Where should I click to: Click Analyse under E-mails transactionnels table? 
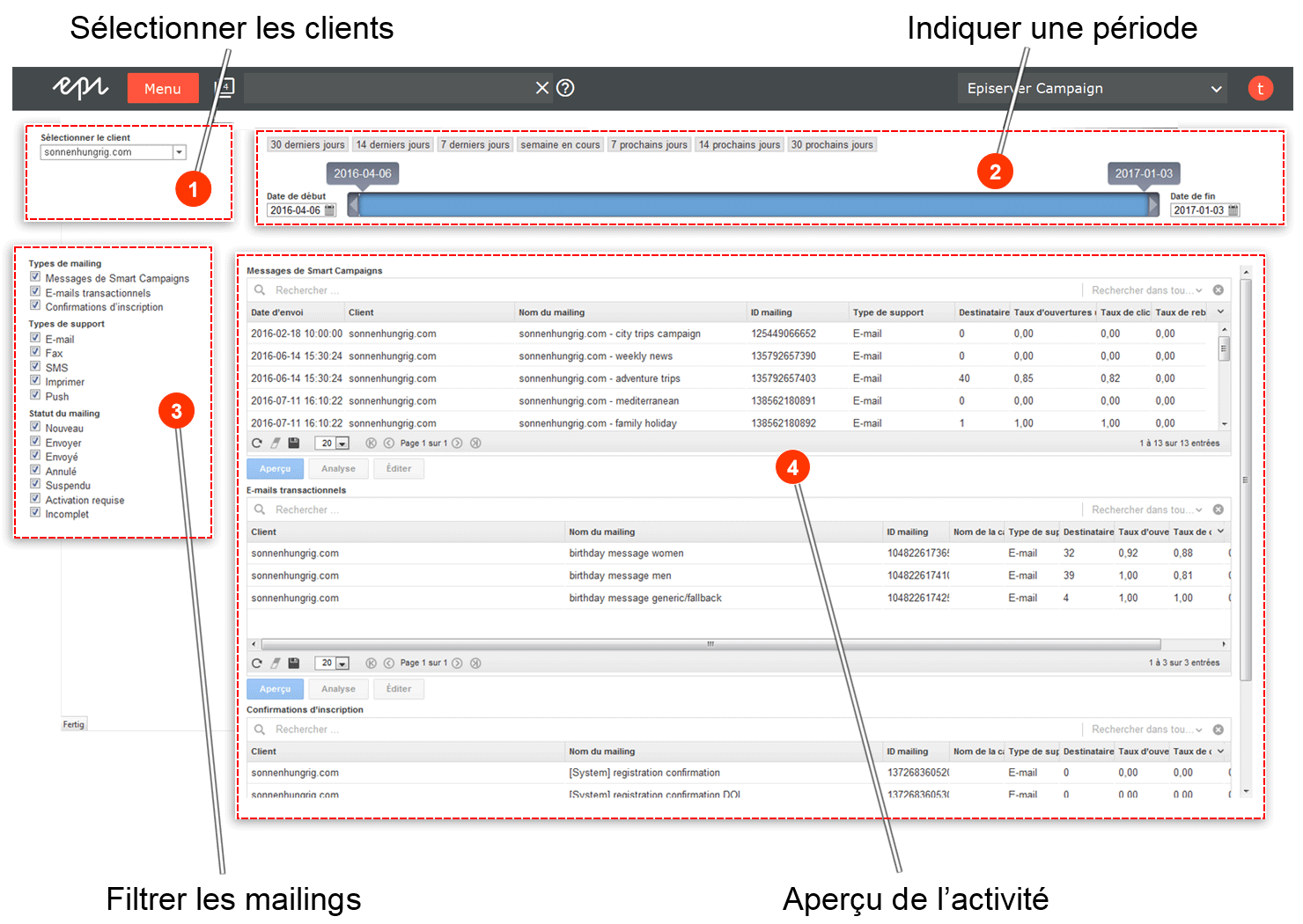click(x=338, y=689)
